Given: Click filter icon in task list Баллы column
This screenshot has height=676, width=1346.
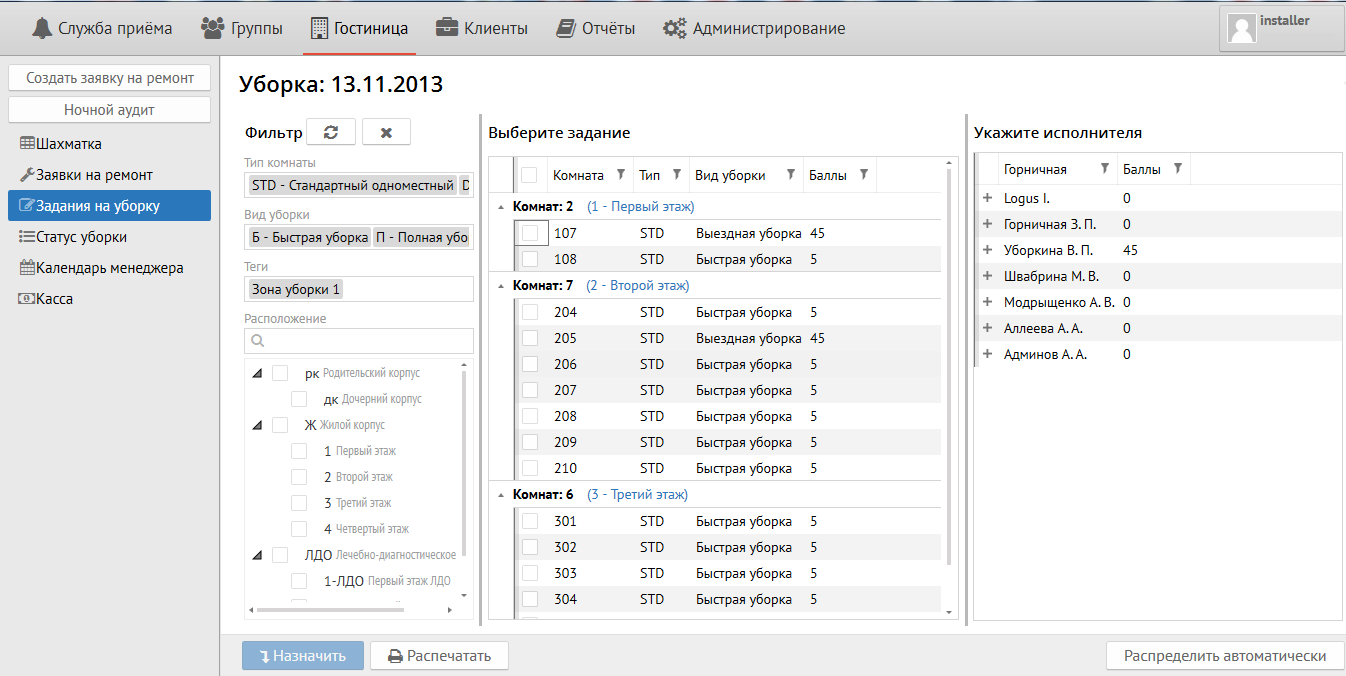Looking at the screenshot, I should (x=863, y=174).
